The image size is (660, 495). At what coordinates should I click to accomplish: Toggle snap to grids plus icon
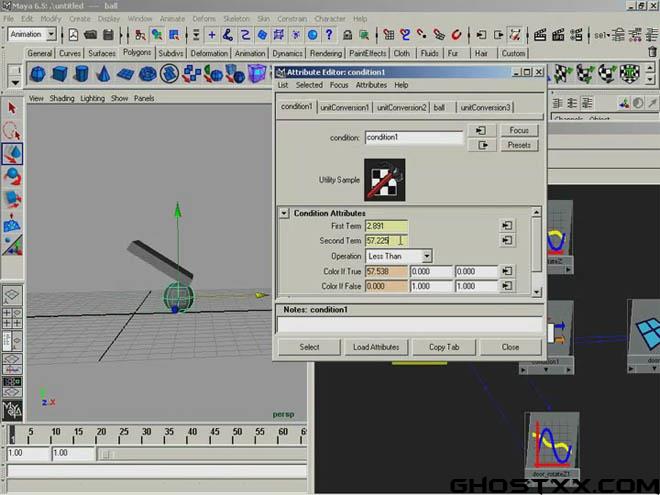212,35
